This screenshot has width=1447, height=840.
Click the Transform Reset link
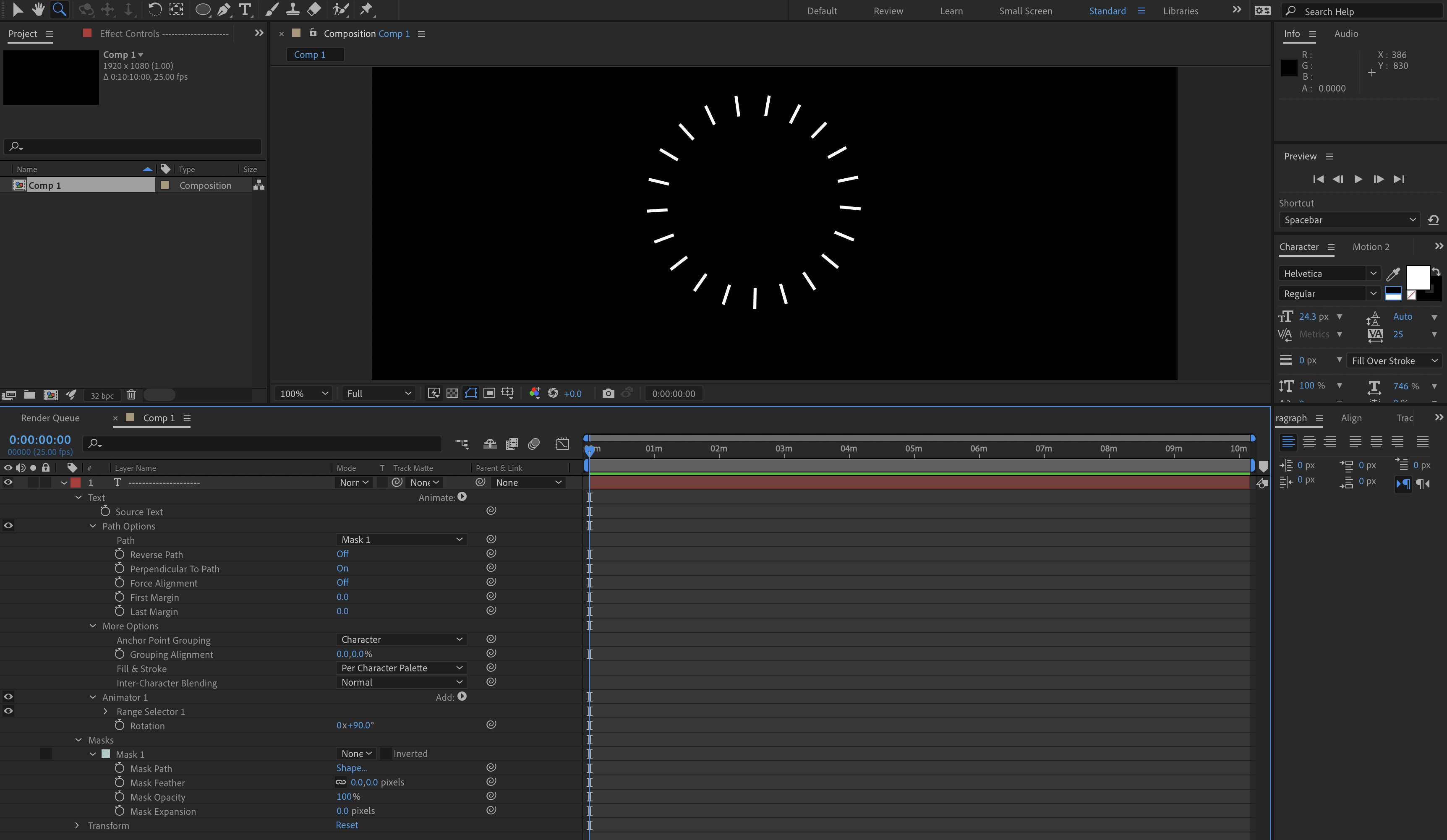click(346, 825)
